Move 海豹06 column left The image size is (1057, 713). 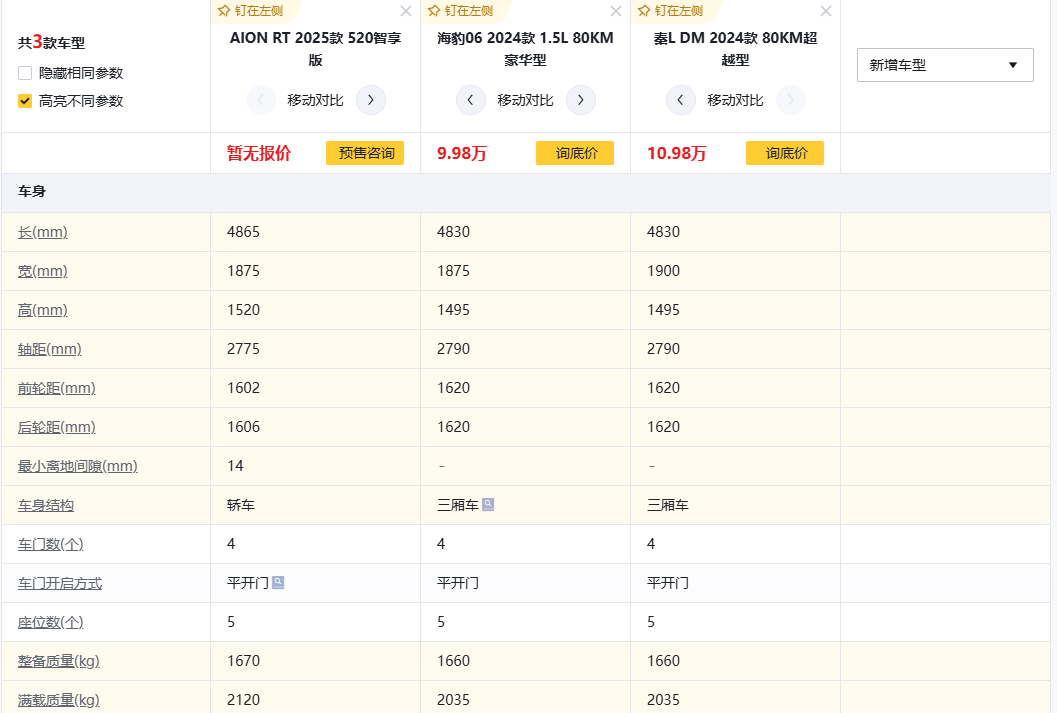click(x=471, y=100)
